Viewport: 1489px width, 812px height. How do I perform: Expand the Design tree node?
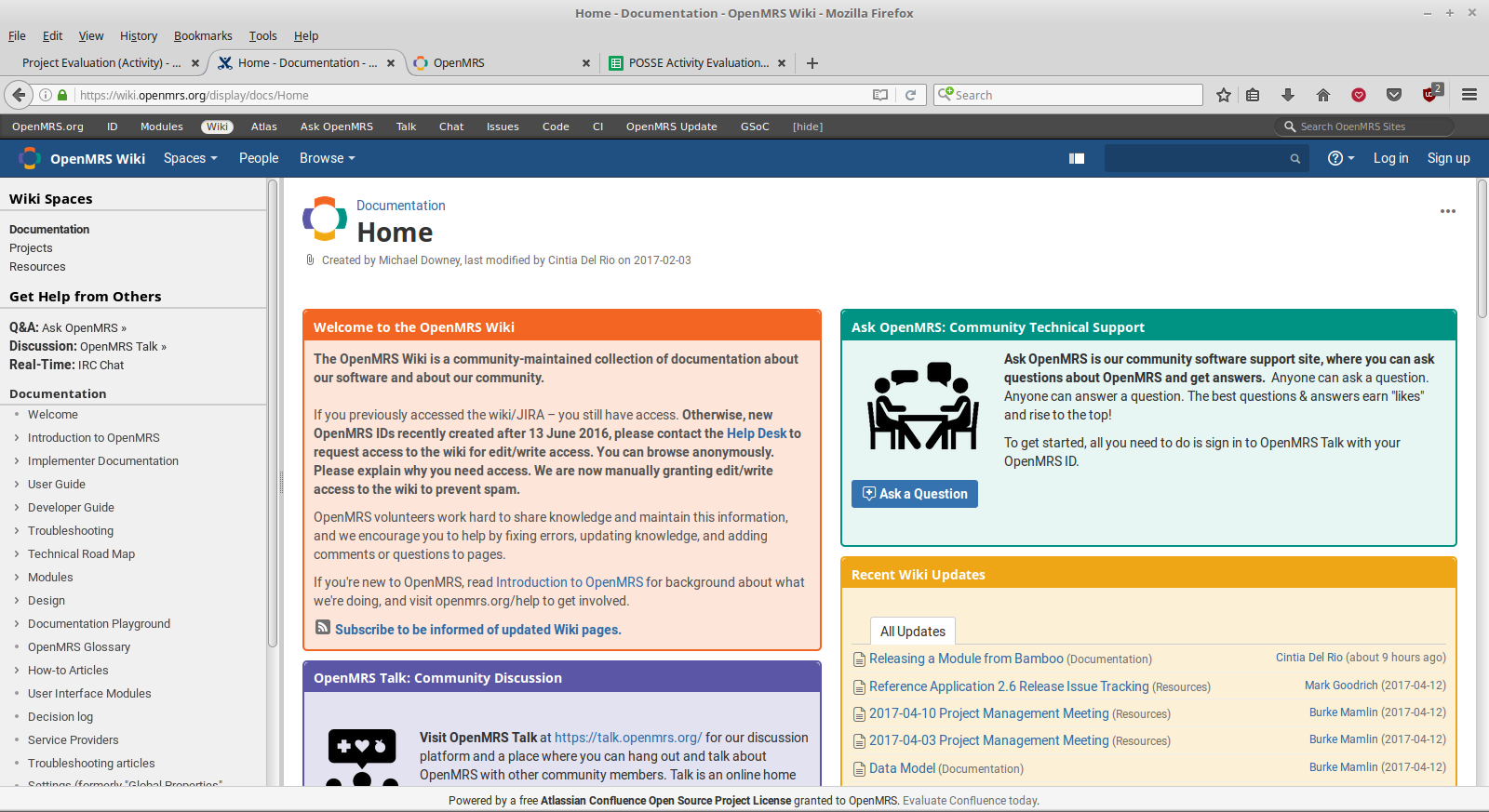[17, 600]
